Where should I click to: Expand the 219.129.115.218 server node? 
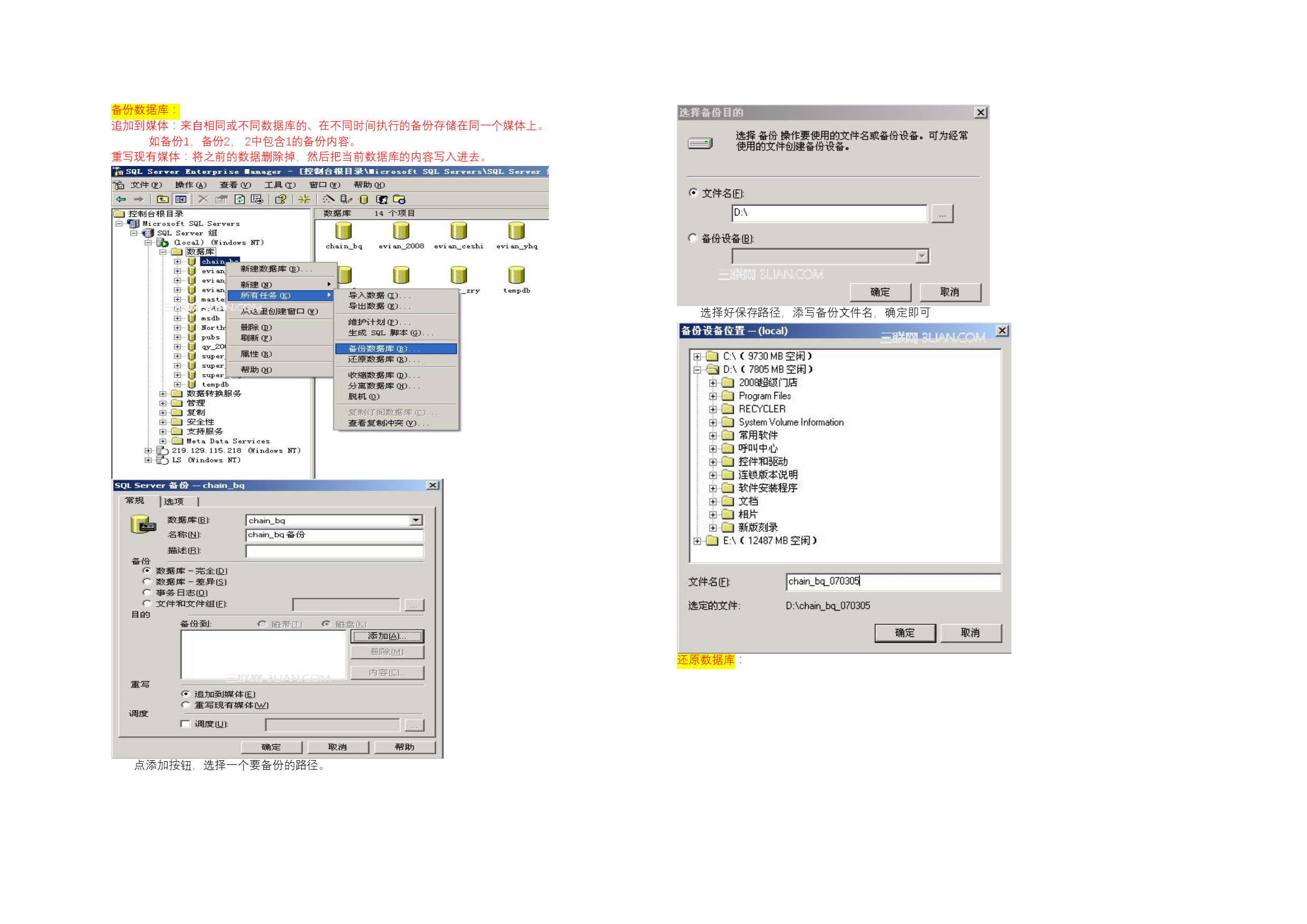[x=148, y=450]
